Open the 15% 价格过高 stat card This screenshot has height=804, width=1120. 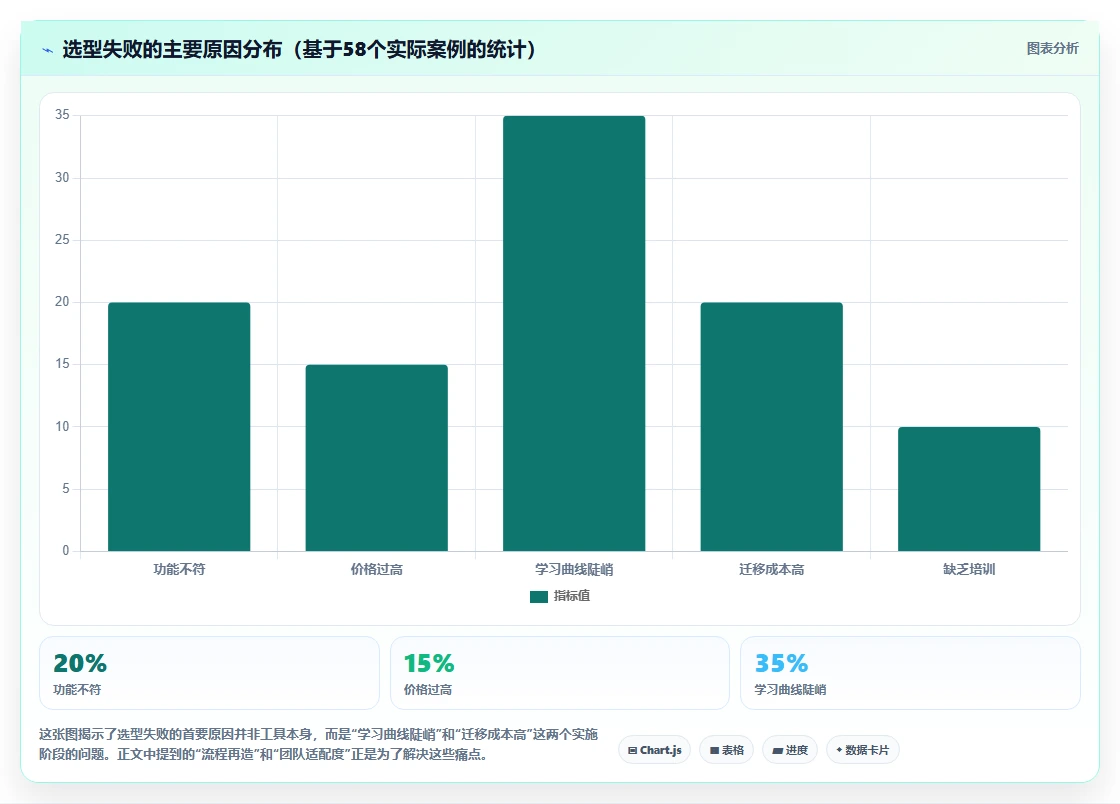pyautogui.click(x=560, y=673)
